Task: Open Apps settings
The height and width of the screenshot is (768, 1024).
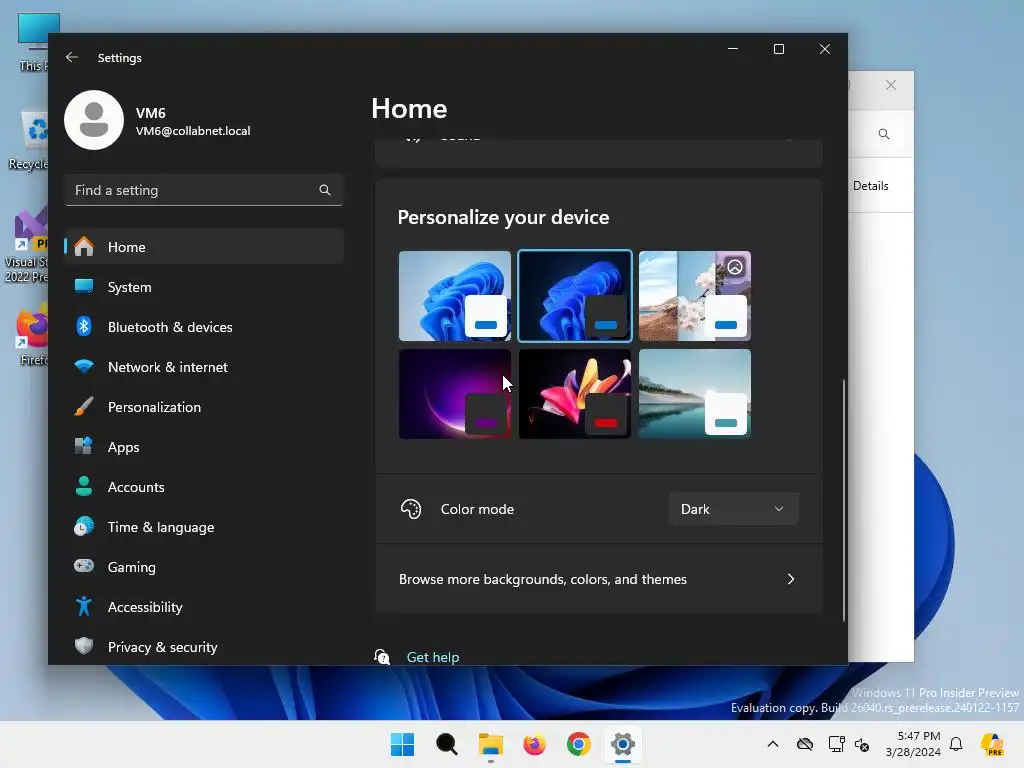Action: pos(204,447)
